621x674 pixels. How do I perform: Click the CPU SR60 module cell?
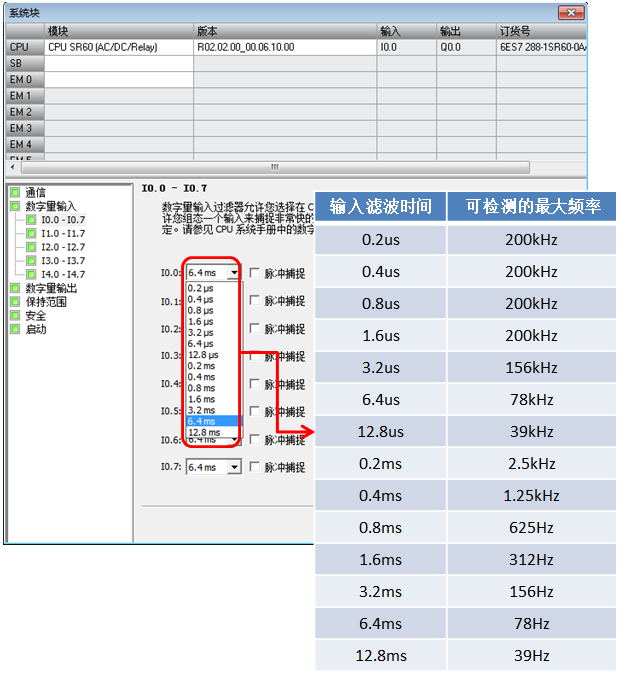coord(119,47)
